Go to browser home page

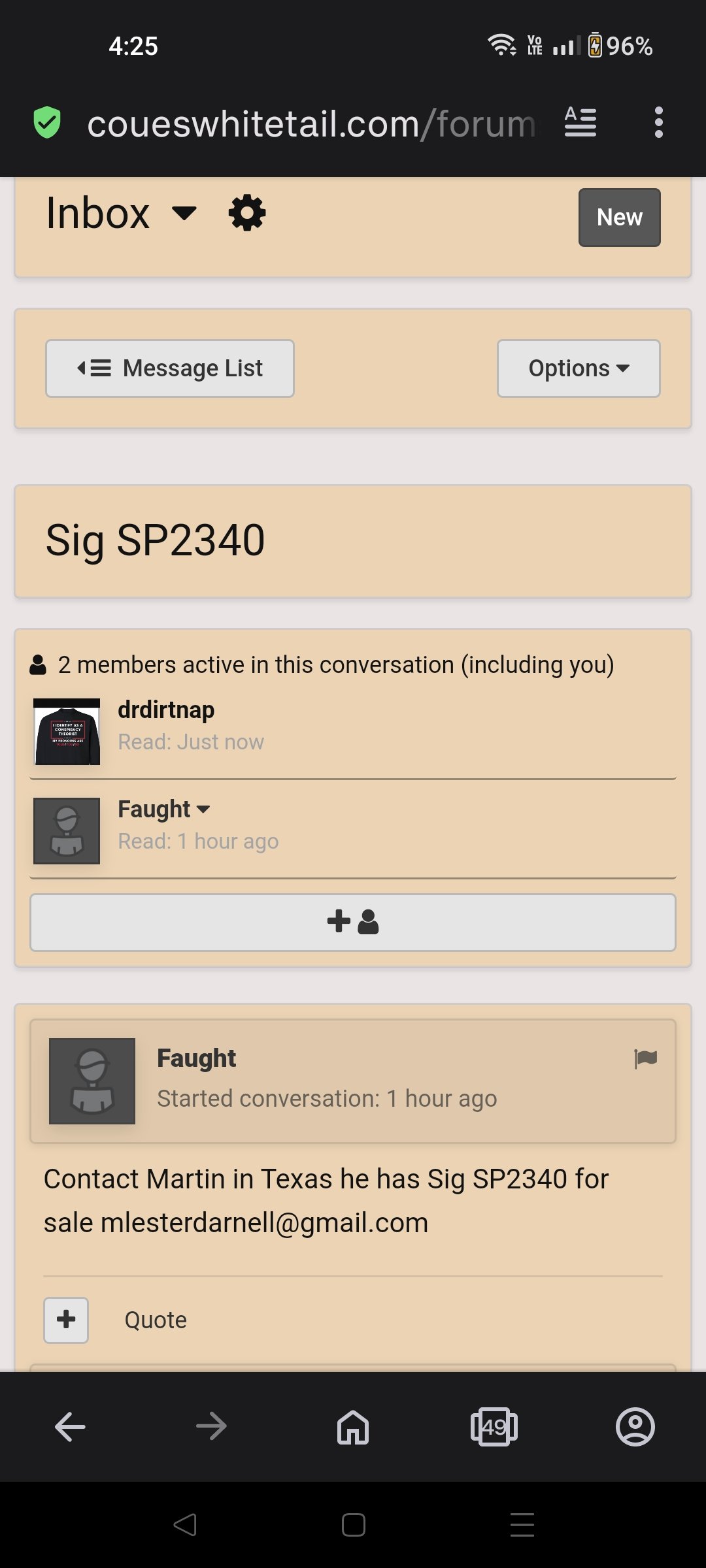point(353,1426)
